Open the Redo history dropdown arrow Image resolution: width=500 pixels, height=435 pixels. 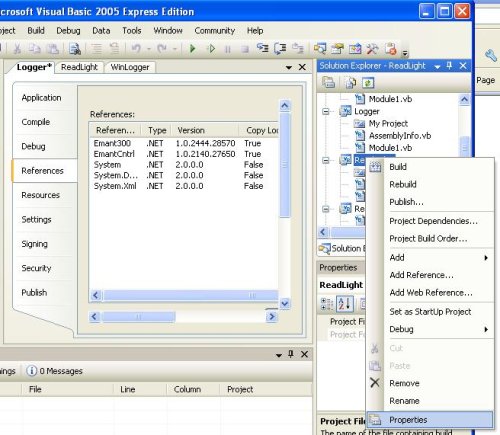(x=175, y=49)
